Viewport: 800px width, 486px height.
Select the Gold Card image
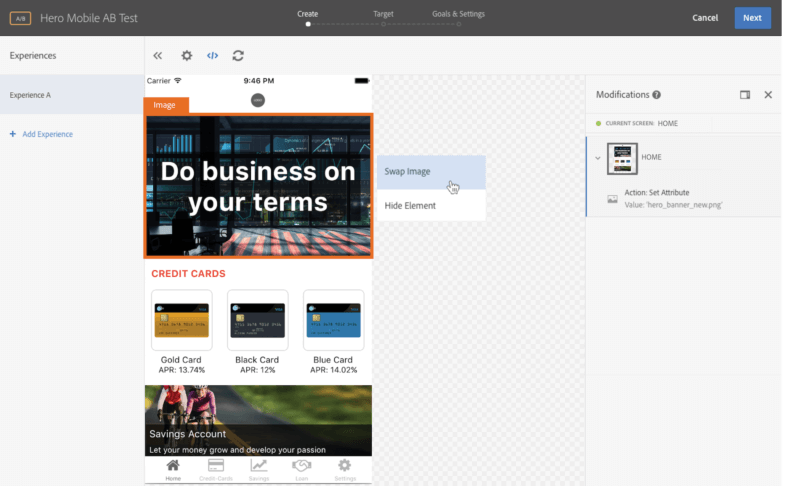182,320
